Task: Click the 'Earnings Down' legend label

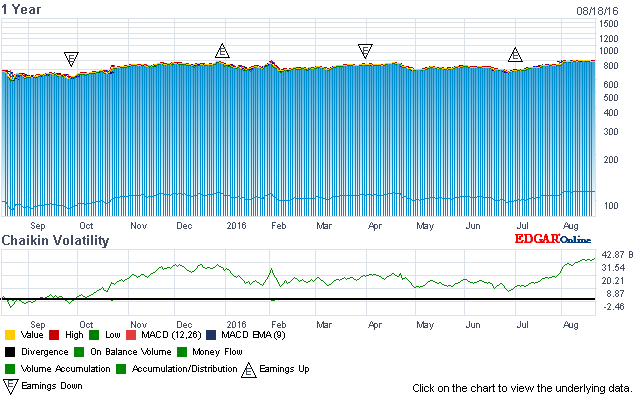Action: pos(52,386)
